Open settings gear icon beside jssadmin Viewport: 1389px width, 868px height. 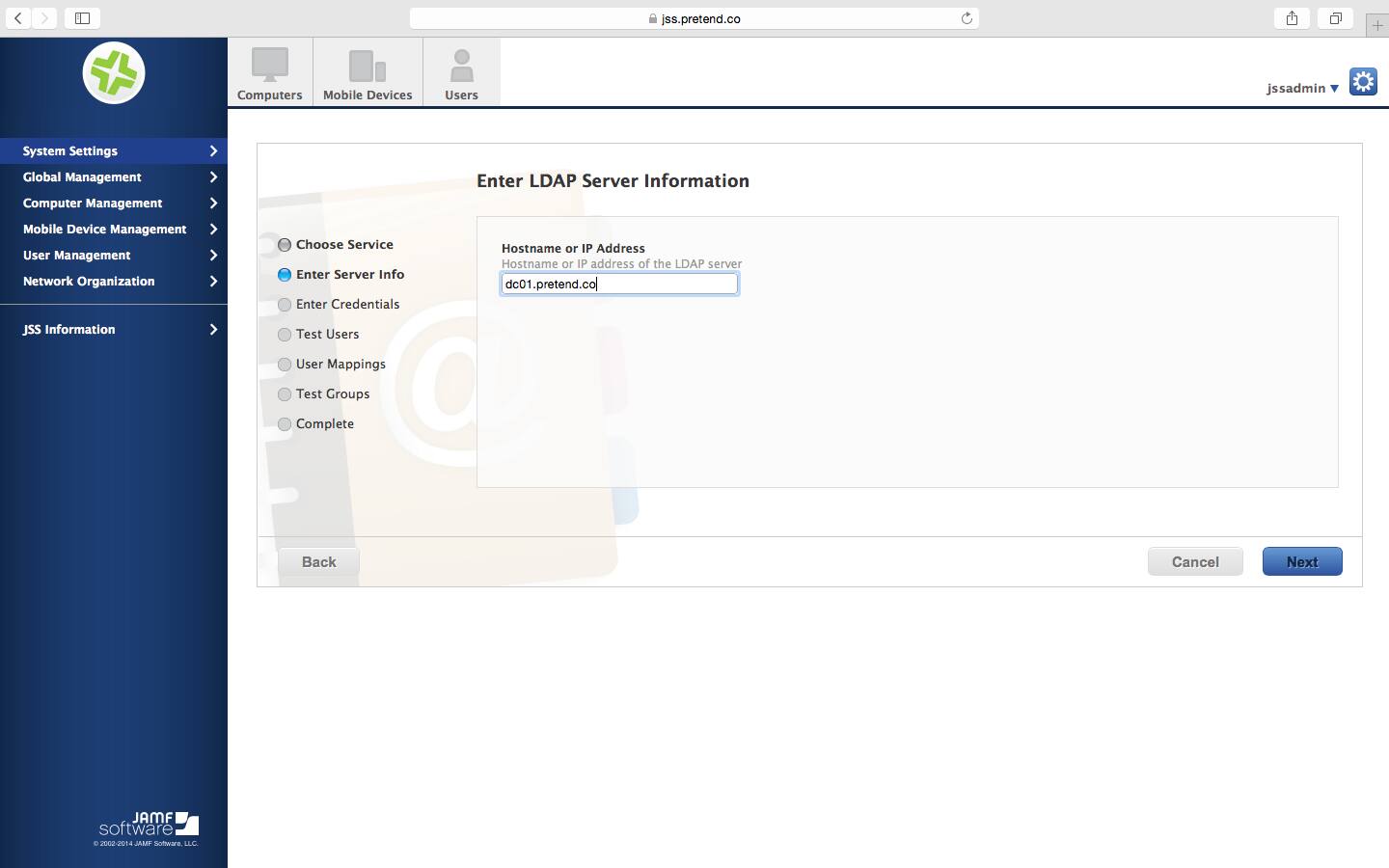1363,82
